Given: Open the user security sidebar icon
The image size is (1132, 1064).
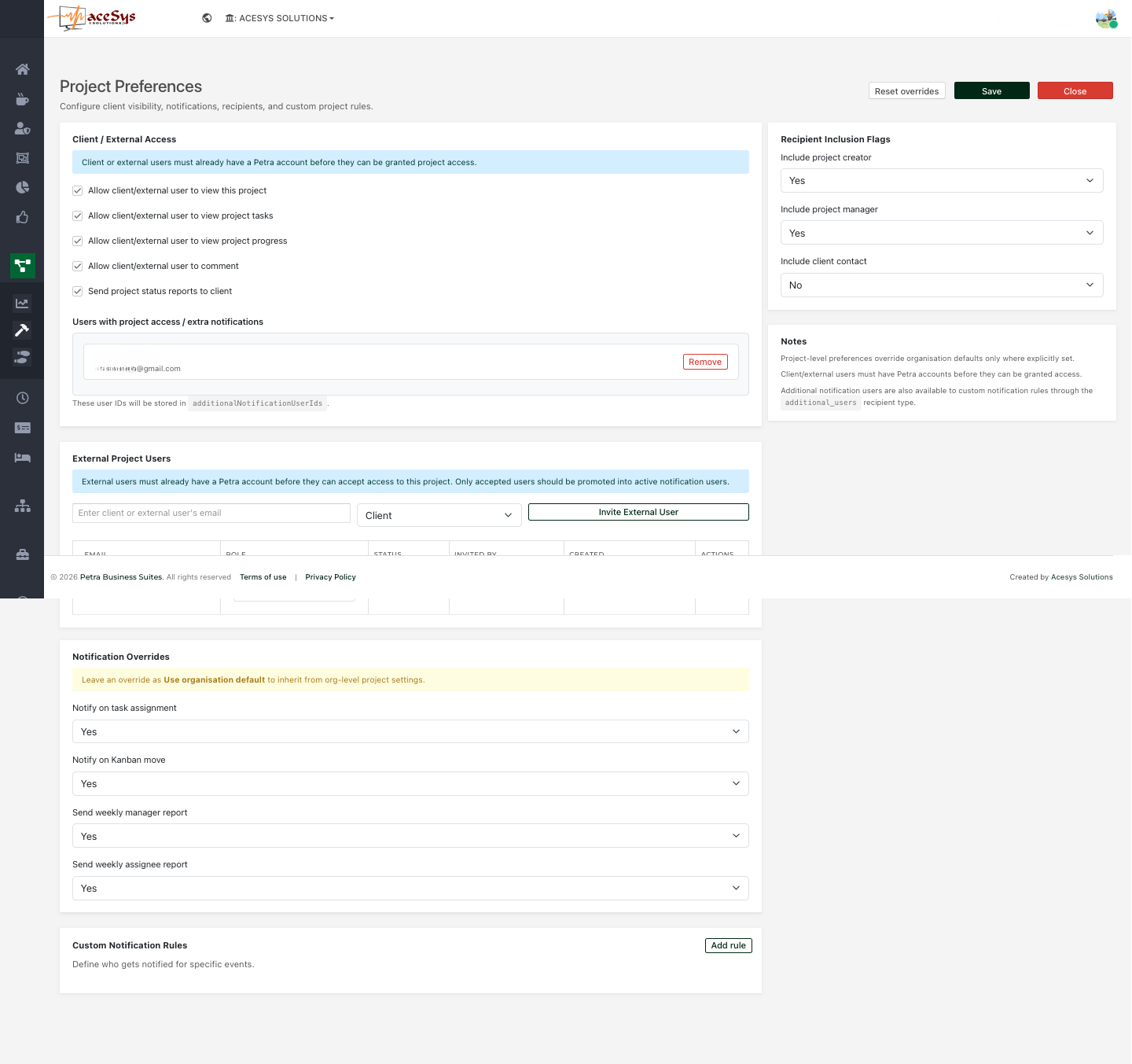Looking at the screenshot, I should [x=22, y=128].
